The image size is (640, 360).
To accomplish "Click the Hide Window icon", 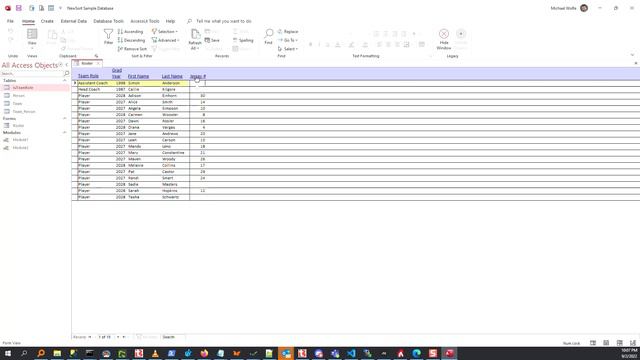I will [444, 34].
